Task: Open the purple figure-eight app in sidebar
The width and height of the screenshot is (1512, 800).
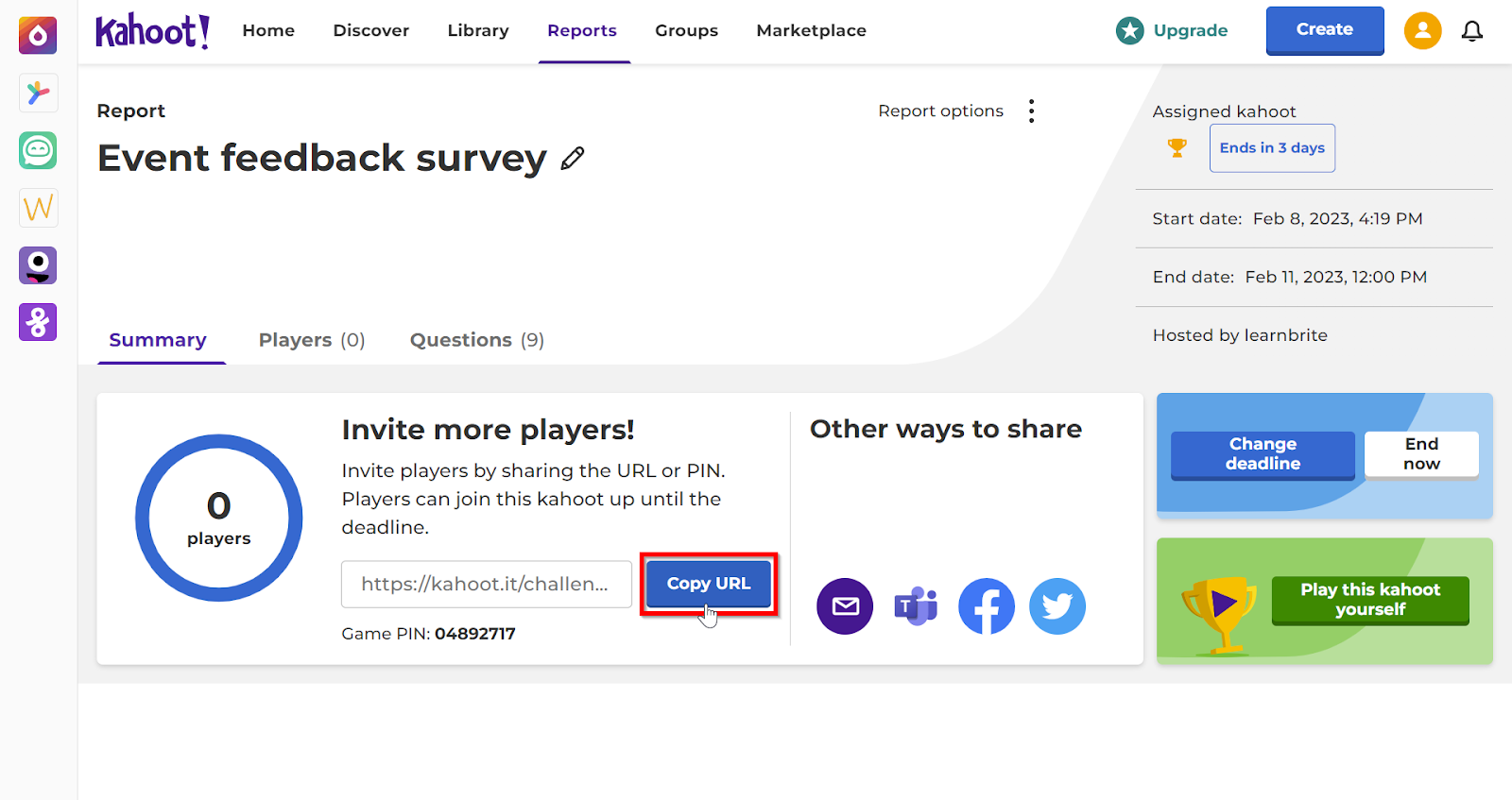Action: pyautogui.click(x=38, y=322)
